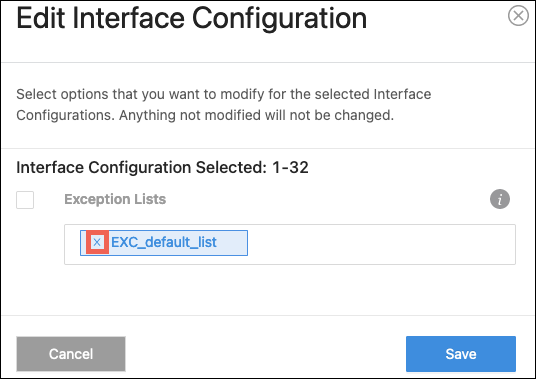The height and width of the screenshot is (379, 536).
Task: Show help via the circled i icon
Action: click(x=500, y=199)
